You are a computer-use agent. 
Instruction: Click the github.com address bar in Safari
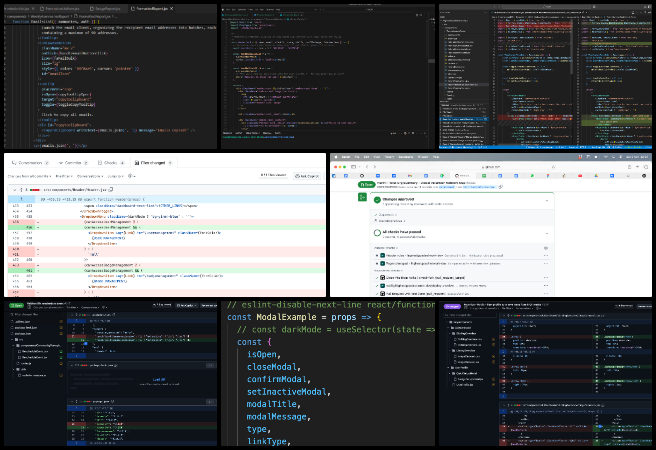coord(493,166)
